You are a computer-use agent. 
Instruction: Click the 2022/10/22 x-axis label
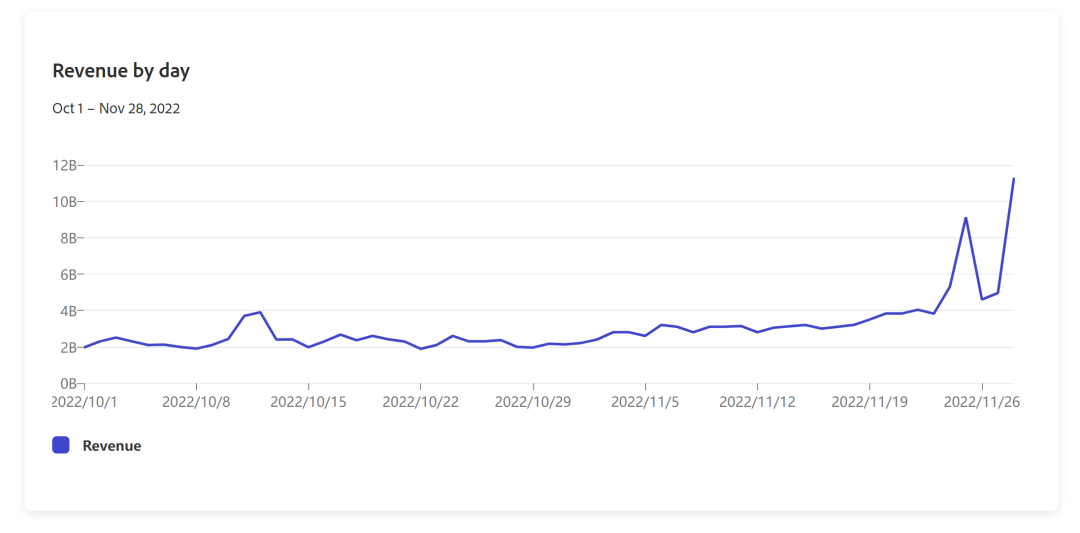421,402
